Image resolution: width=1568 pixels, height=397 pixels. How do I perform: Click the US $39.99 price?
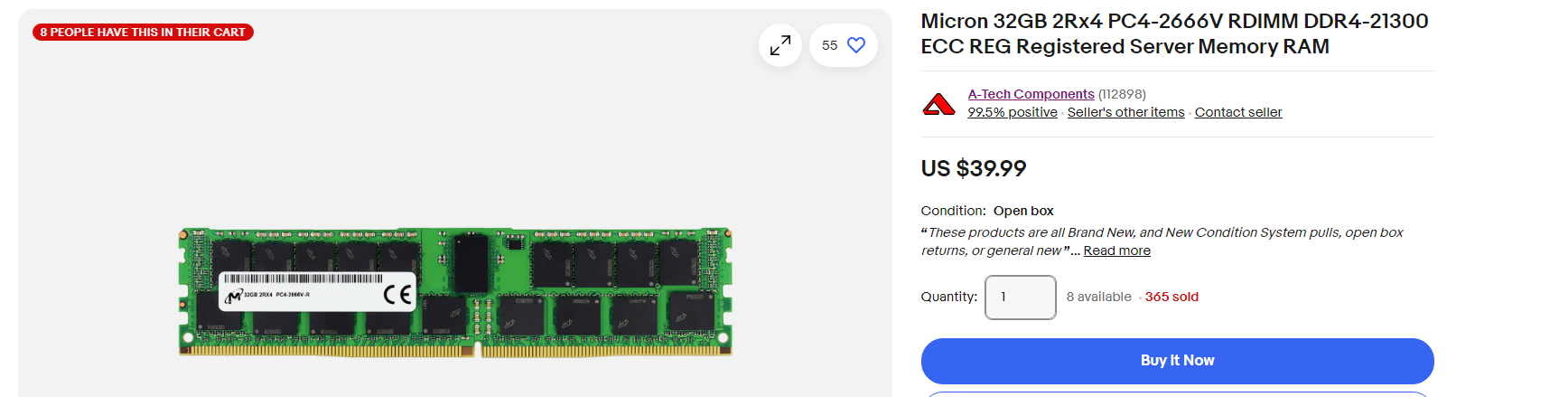pyautogui.click(x=973, y=168)
